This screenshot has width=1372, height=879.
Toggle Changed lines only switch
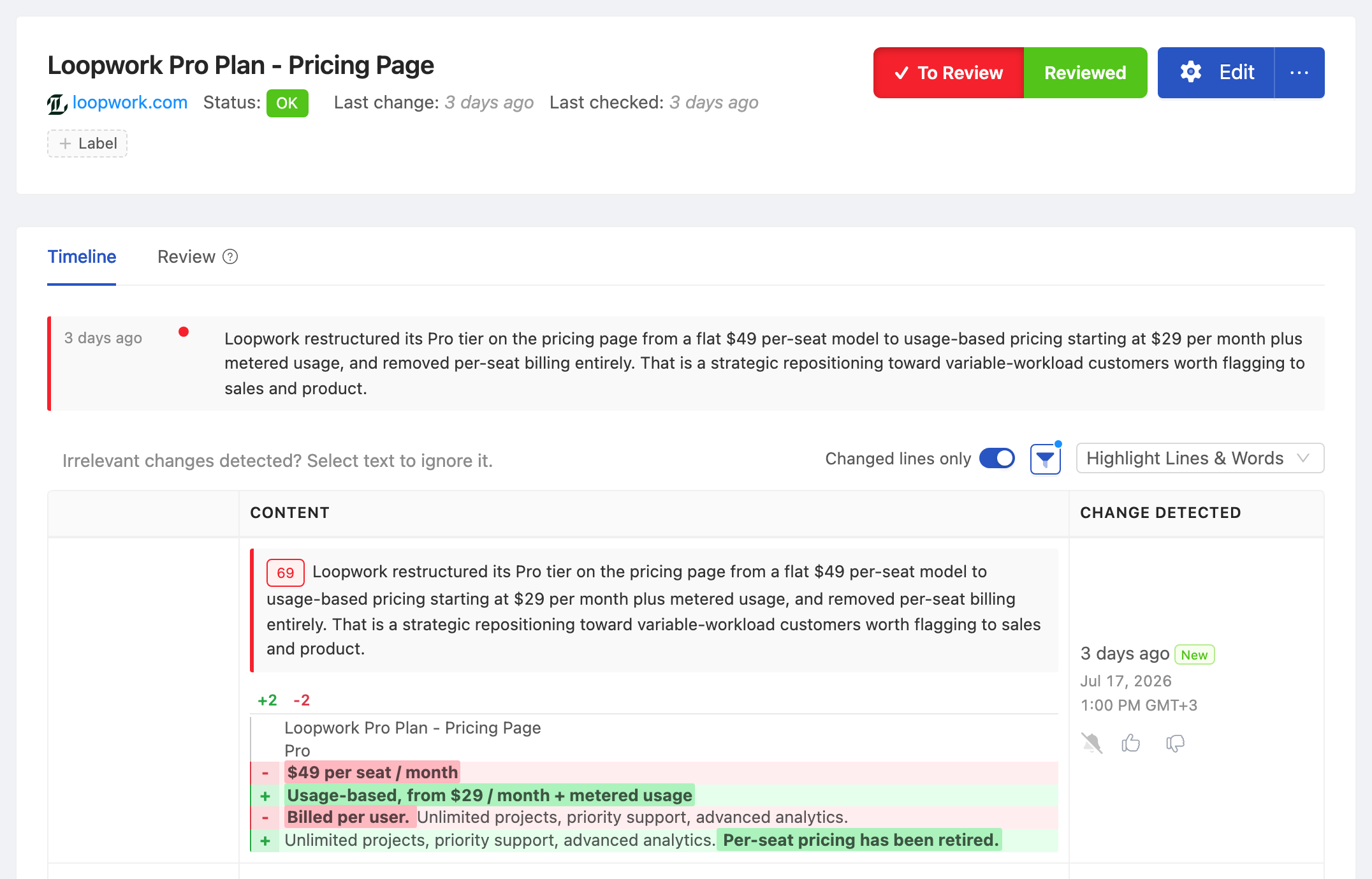[997, 459]
